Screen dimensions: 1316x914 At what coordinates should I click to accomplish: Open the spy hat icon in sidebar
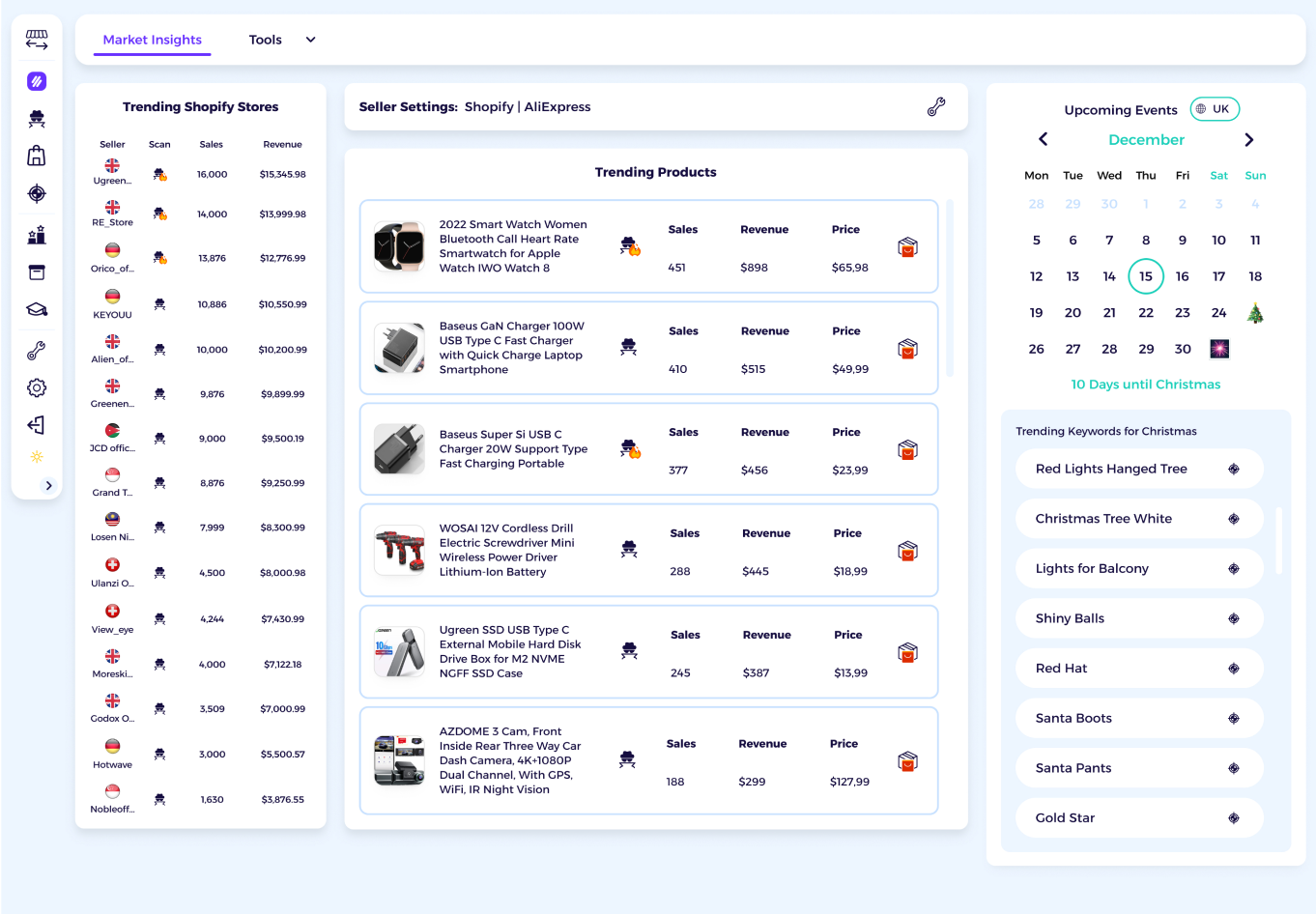click(x=37, y=119)
